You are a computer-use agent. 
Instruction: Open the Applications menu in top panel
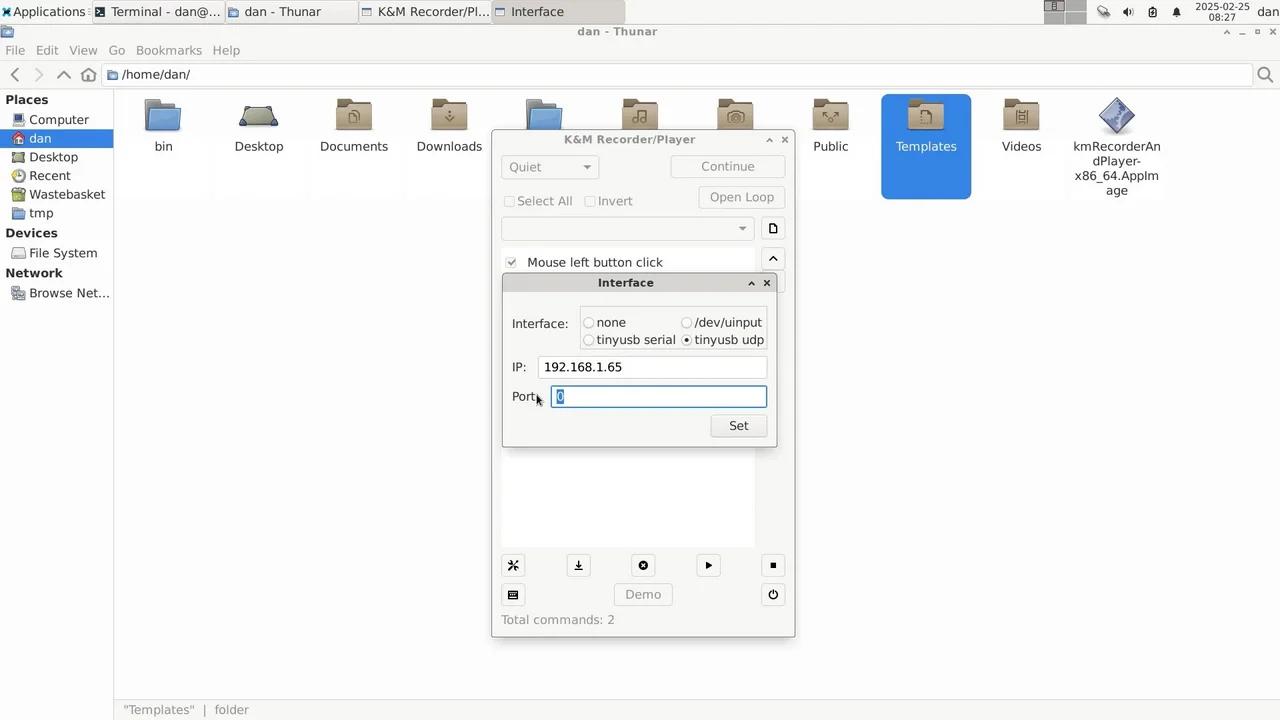coord(44,12)
